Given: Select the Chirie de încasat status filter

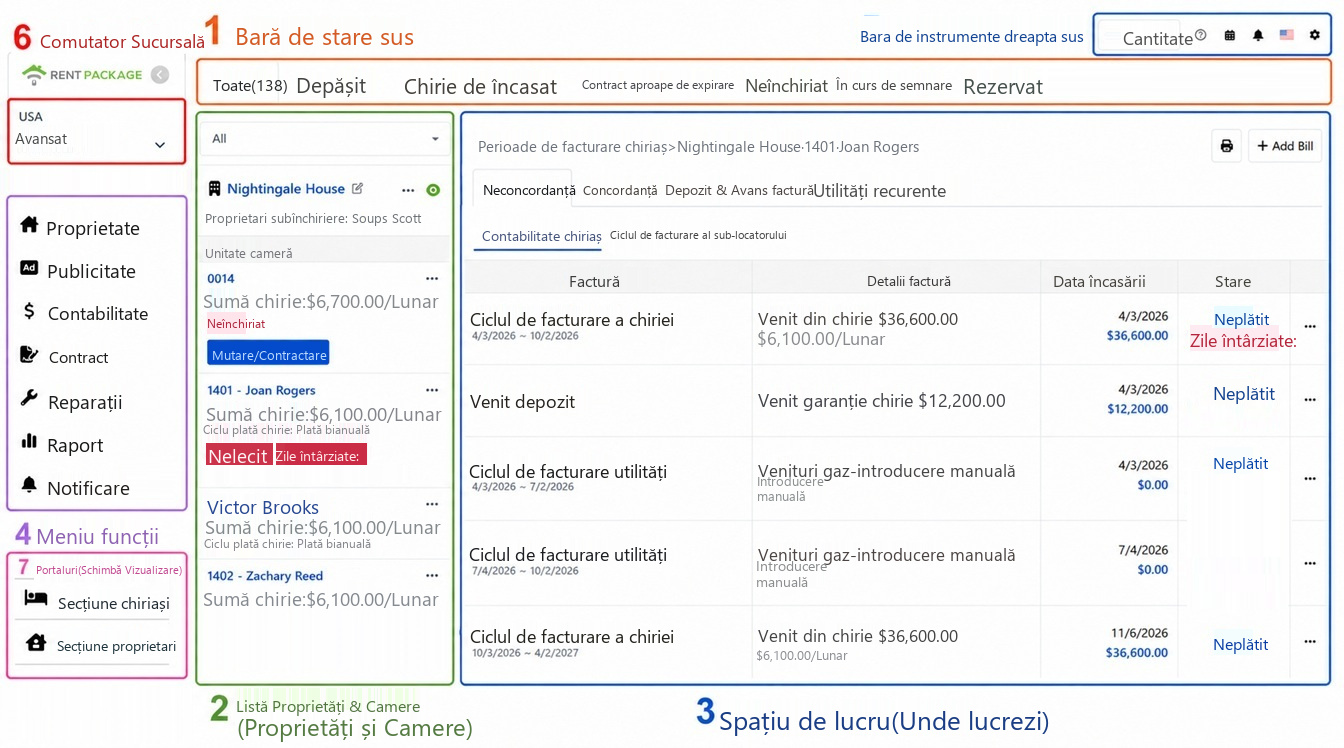Looking at the screenshot, I should [480, 86].
